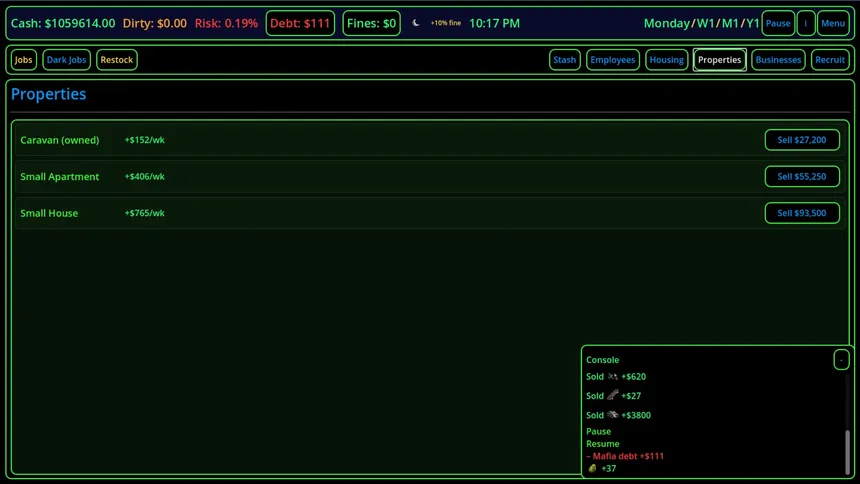
Task: Open the info 'i' button
Action: tap(806, 23)
